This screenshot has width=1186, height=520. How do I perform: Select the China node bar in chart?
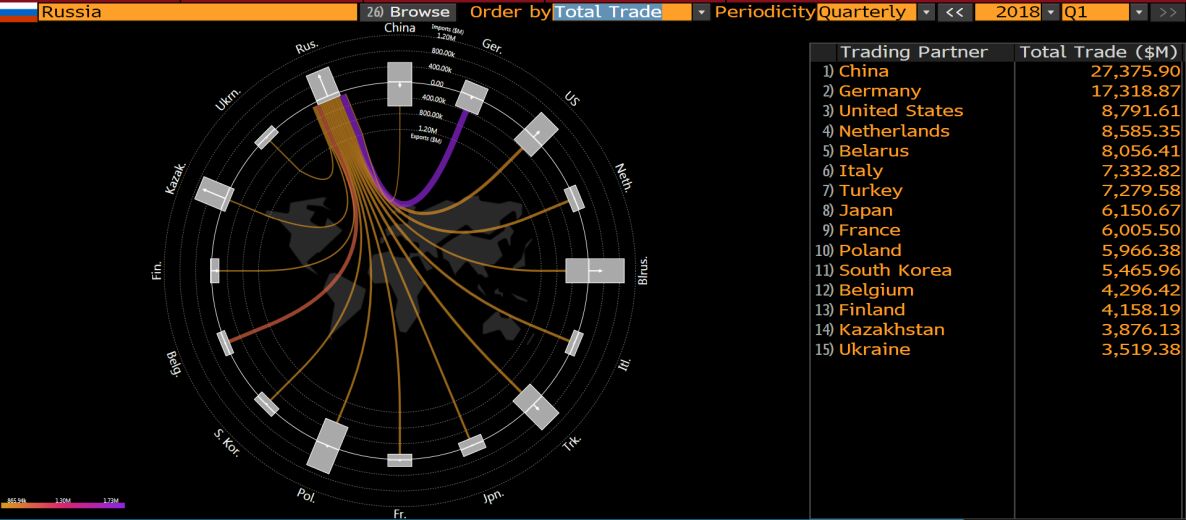pos(399,84)
